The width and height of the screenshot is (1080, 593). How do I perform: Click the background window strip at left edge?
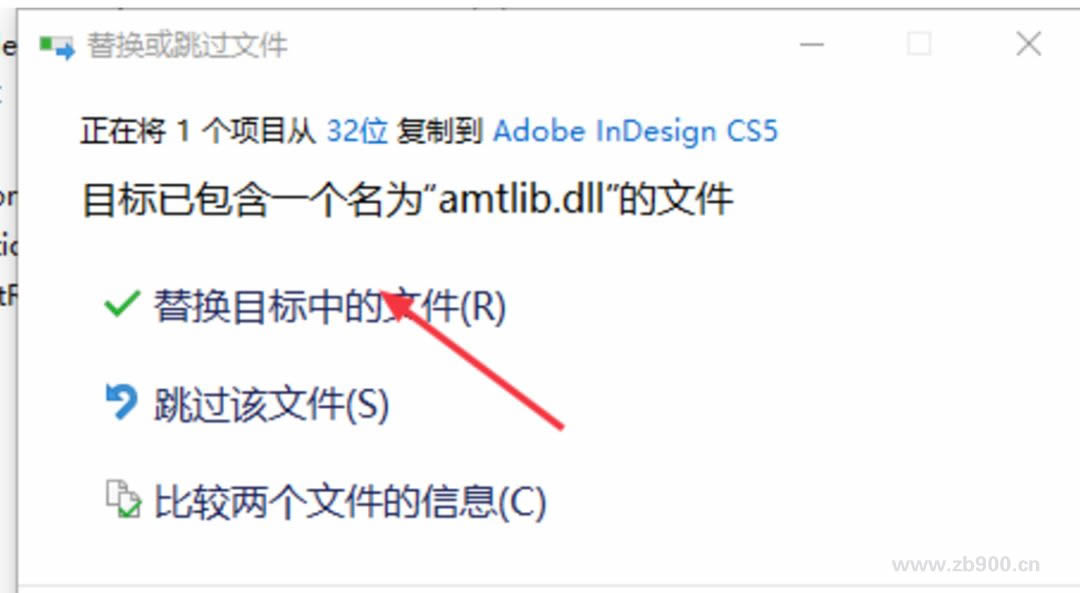(x=8, y=296)
